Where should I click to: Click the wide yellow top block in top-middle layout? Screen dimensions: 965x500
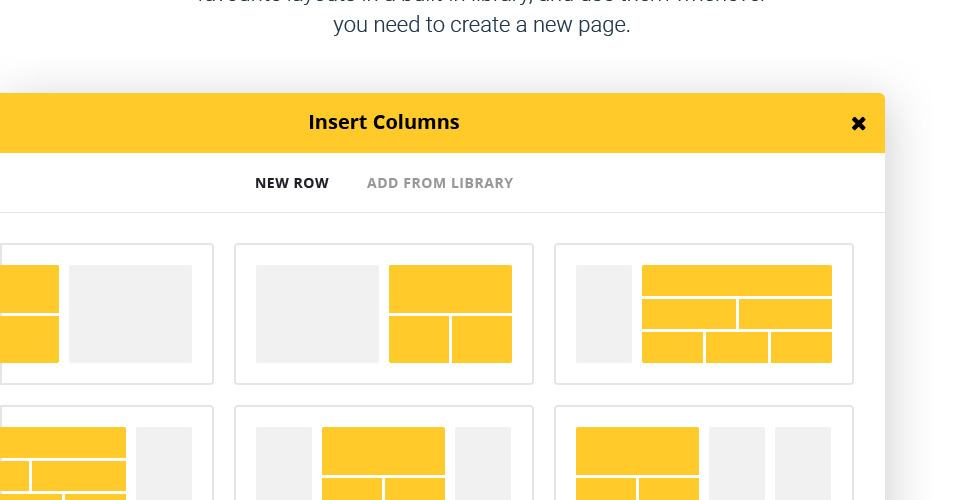[450, 289]
